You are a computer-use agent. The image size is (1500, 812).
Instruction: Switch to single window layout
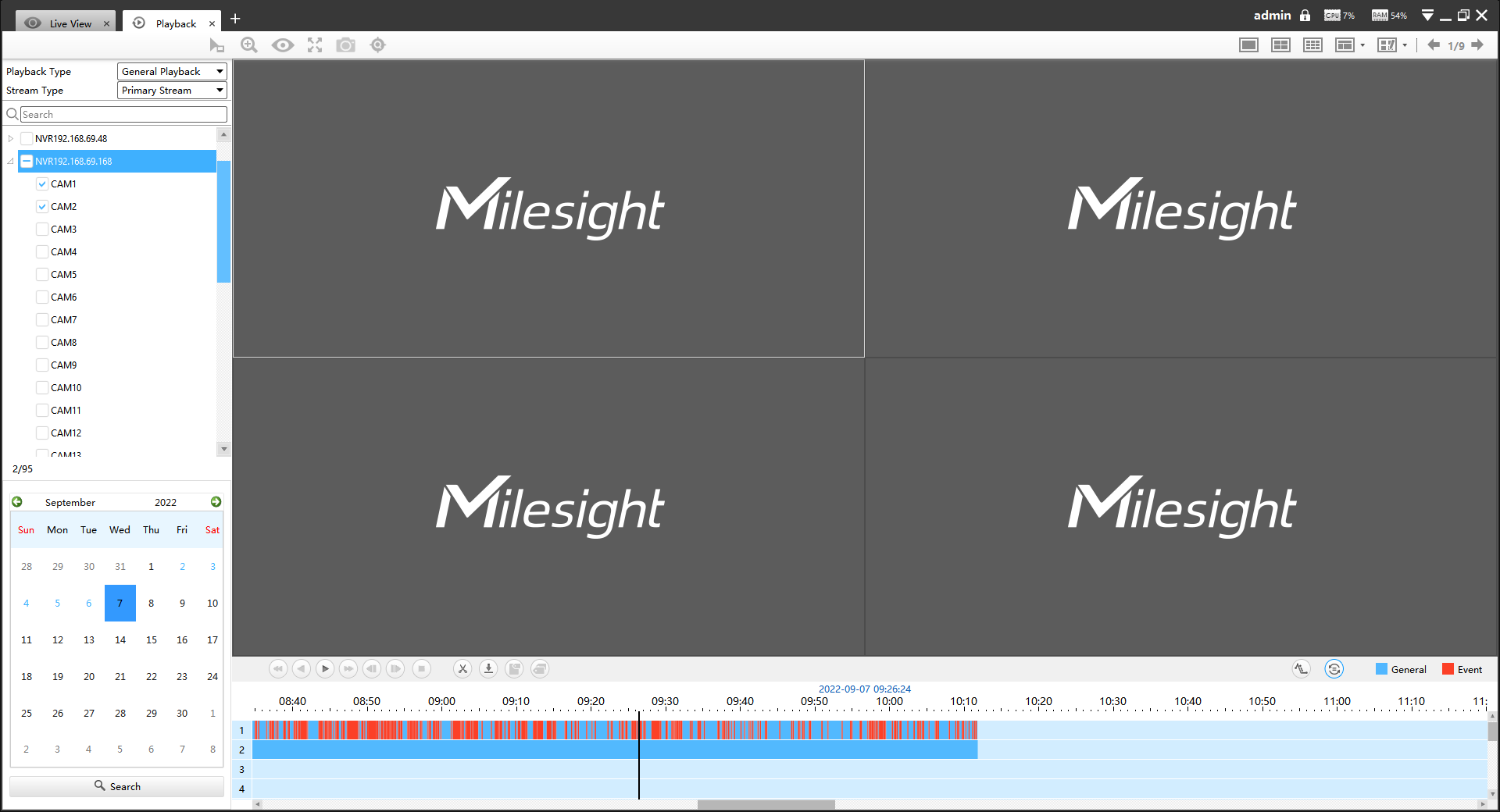point(1248,45)
